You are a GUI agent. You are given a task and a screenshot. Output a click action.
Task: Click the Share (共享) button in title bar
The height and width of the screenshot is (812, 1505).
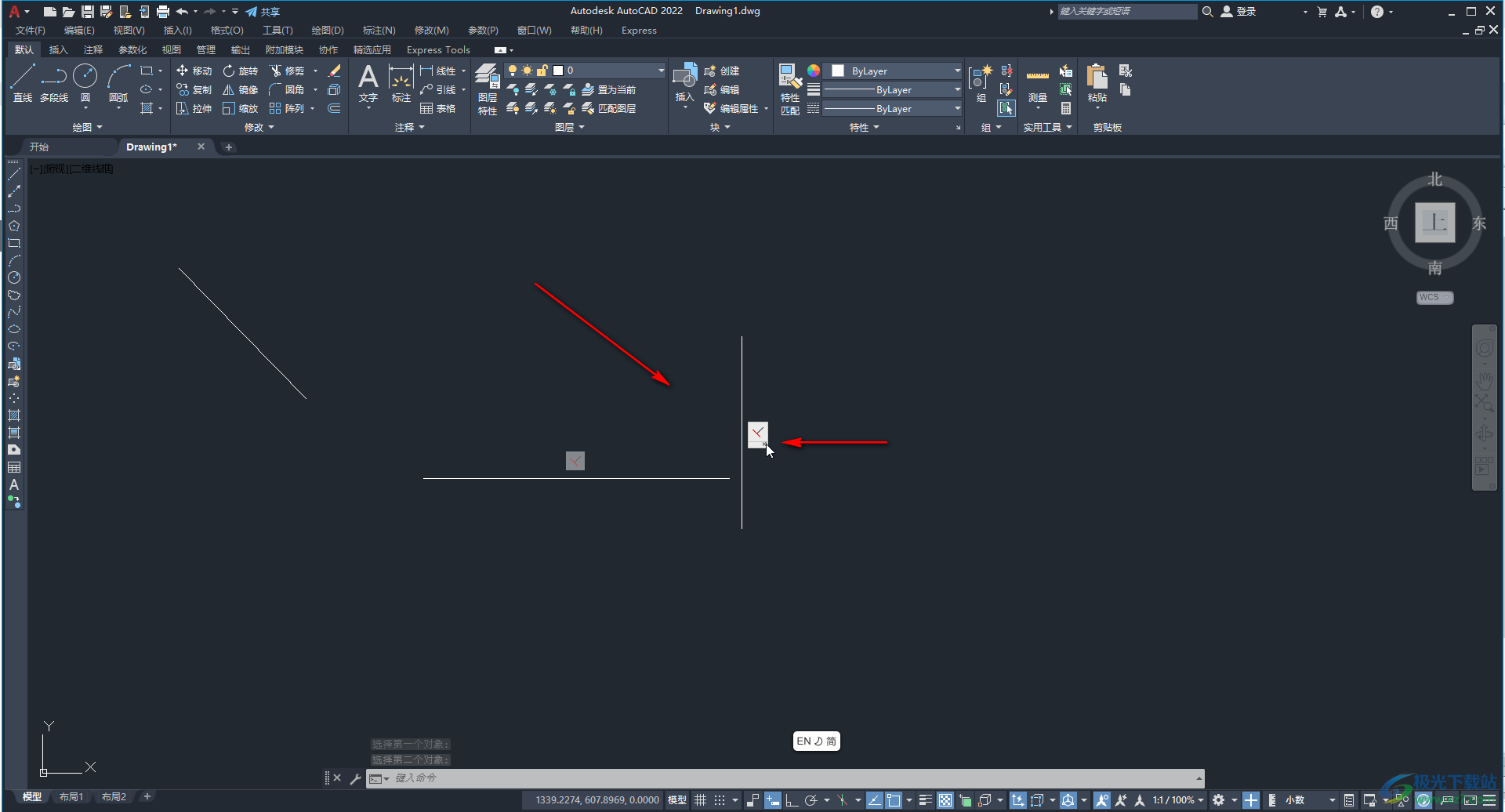(263, 12)
